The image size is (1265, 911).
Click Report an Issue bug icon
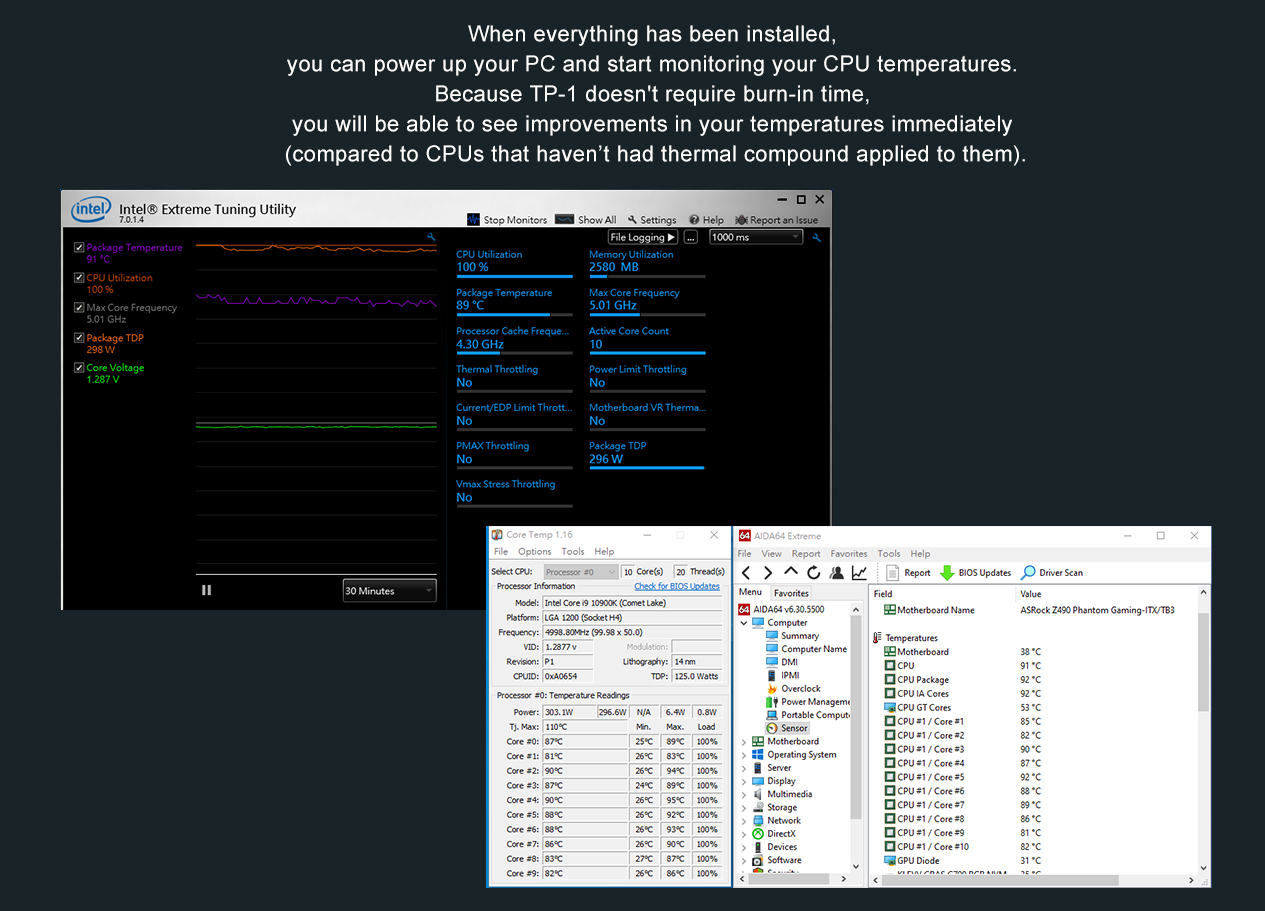(742, 220)
